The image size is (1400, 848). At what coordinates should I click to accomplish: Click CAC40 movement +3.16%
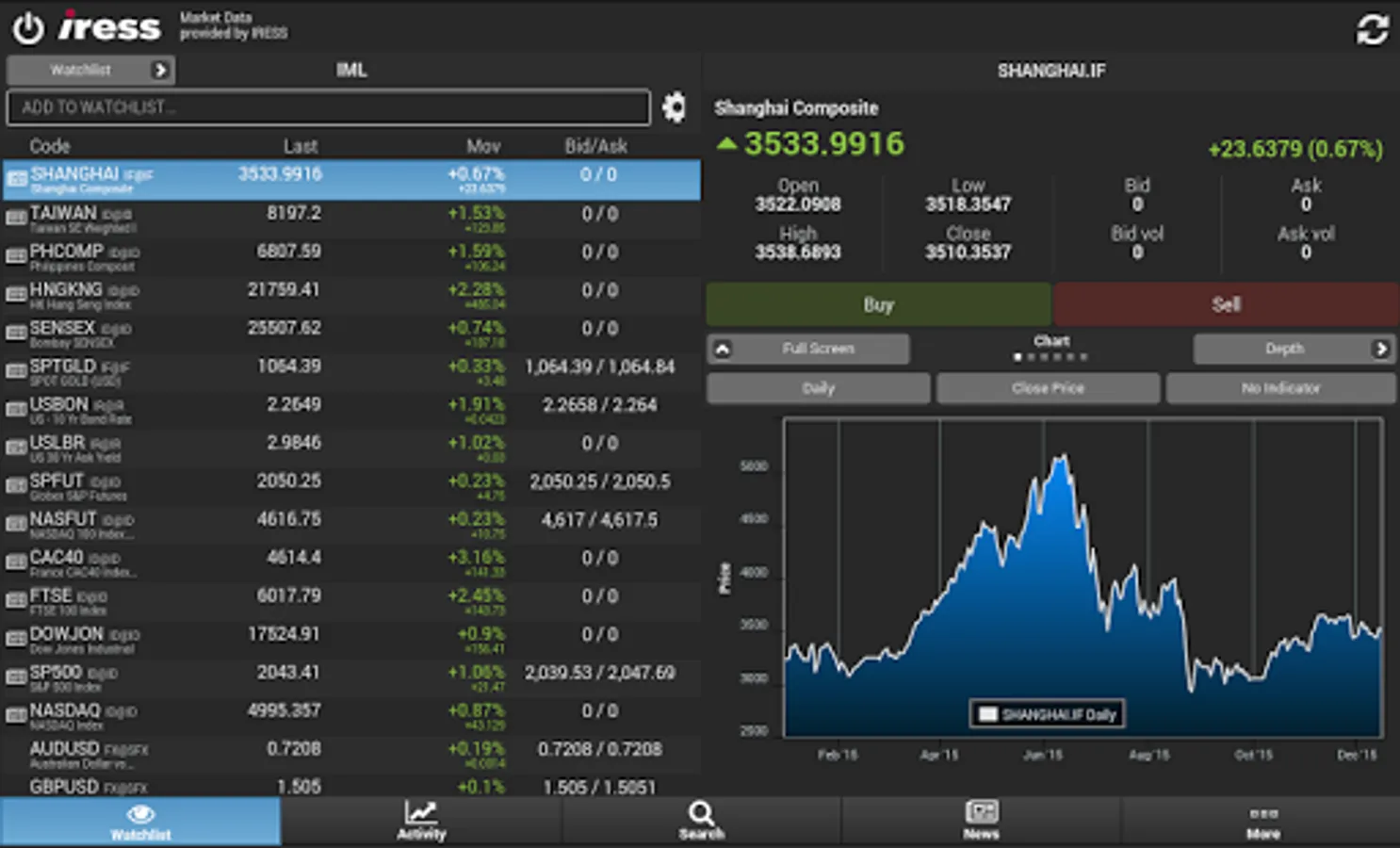(477, 558)
